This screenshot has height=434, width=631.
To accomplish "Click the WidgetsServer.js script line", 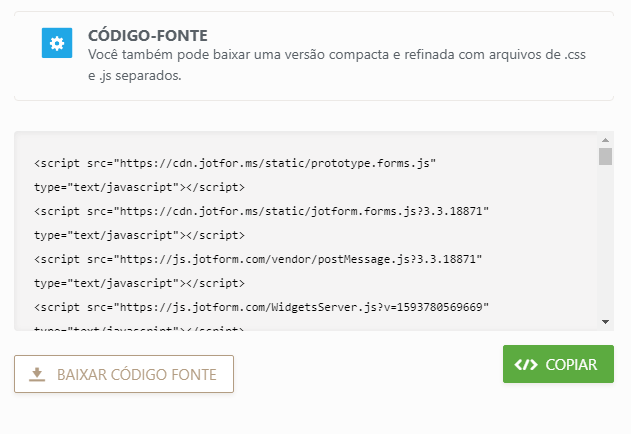I will tap(260, 306).
